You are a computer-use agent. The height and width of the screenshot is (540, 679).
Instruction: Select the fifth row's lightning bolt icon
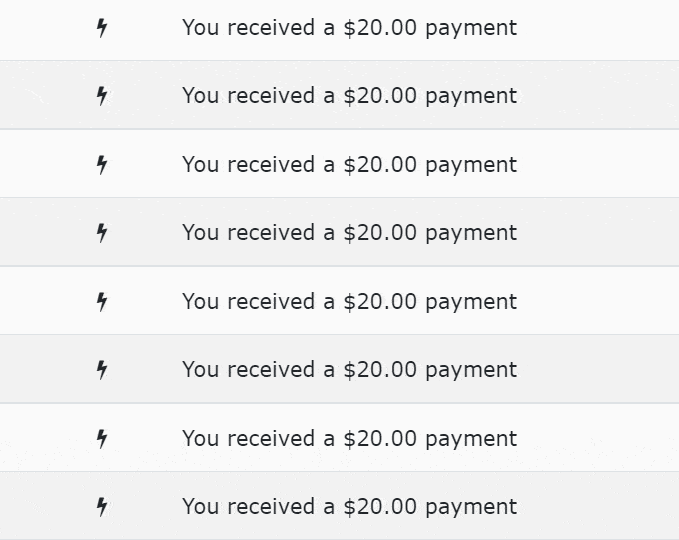point(102,302)
